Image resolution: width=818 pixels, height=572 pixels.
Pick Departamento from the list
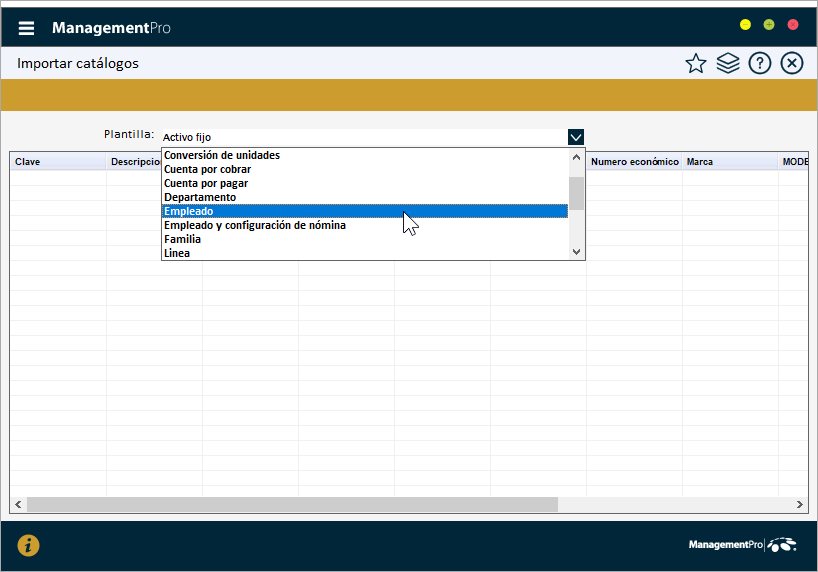pyautogui.click(x=365, y=197)
